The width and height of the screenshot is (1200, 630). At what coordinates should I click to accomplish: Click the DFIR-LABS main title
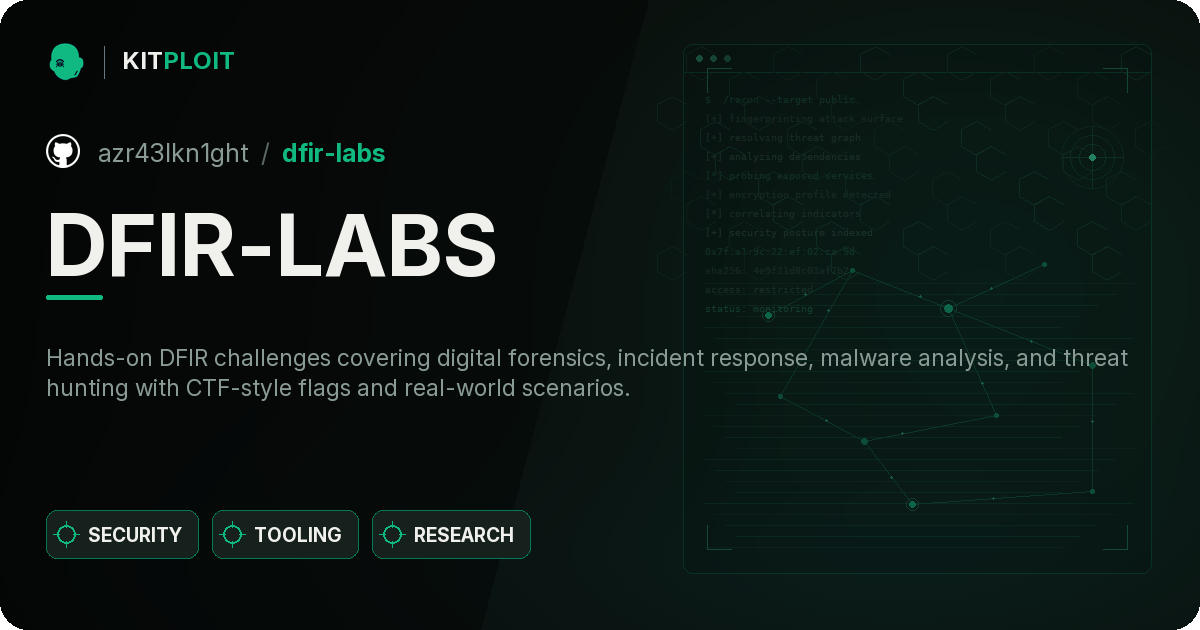coord(272,245)
